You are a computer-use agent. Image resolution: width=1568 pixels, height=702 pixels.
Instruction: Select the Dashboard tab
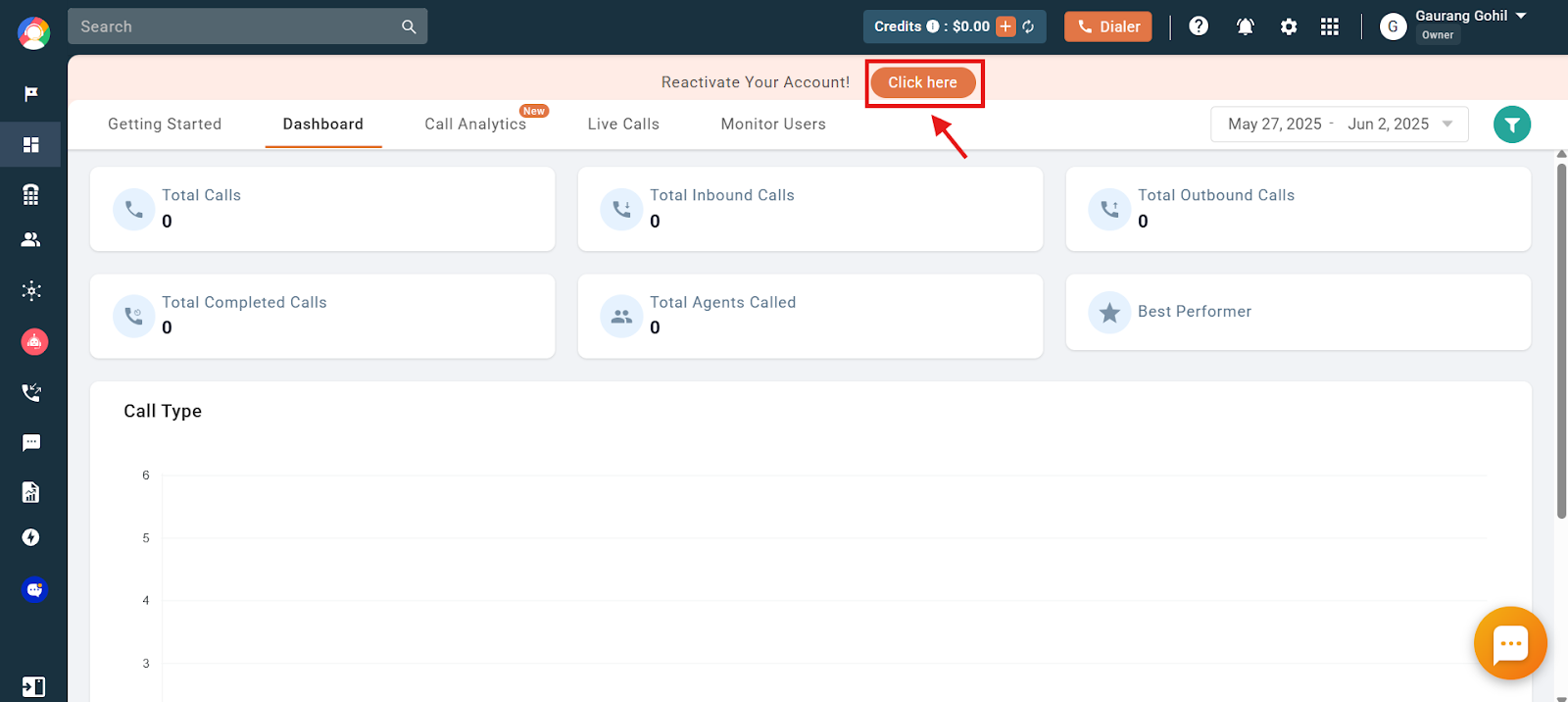click(x=323, y=125)
